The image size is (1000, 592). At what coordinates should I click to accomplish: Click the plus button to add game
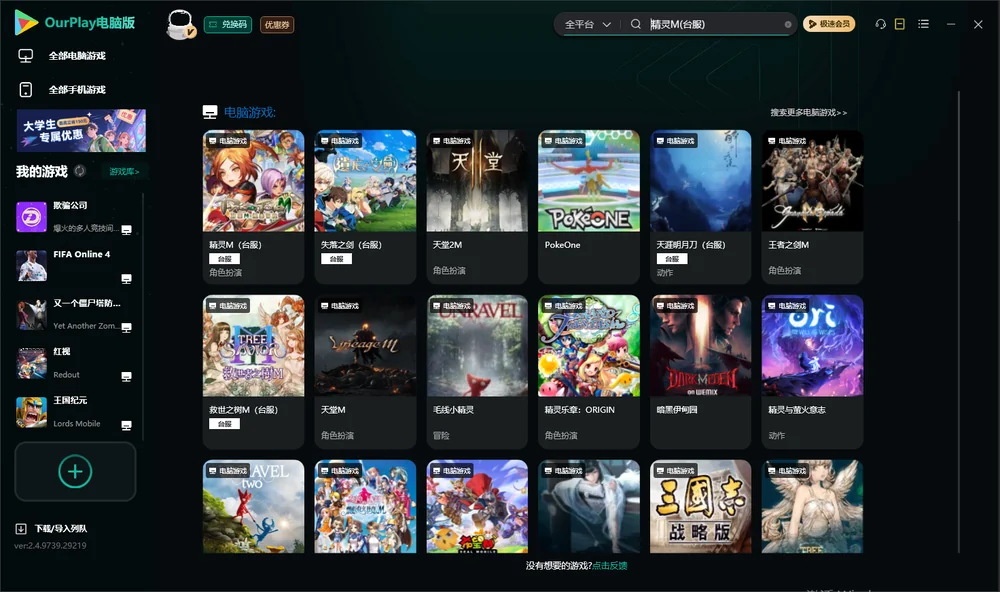pos(75,471)
